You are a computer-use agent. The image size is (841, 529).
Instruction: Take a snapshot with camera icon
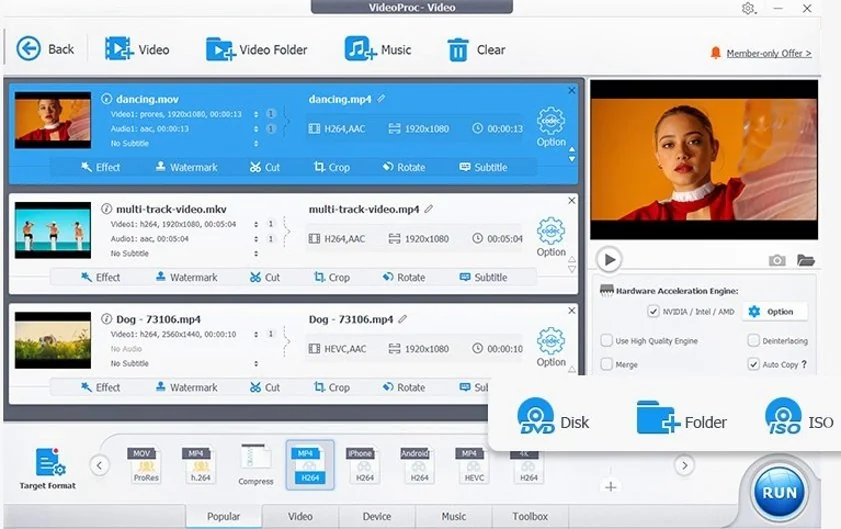(x=777, y=260)
